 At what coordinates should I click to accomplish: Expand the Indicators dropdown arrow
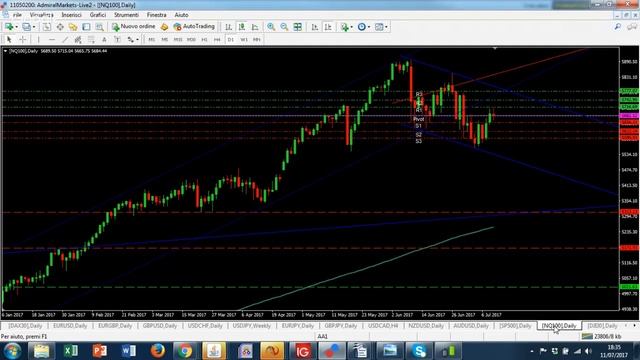tap(351, 27)
